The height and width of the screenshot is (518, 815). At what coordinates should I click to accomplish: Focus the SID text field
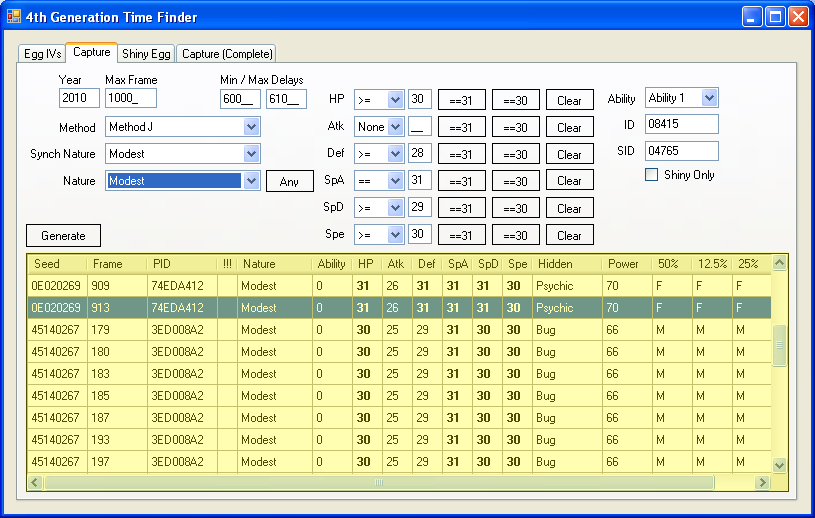click(682, 151)
